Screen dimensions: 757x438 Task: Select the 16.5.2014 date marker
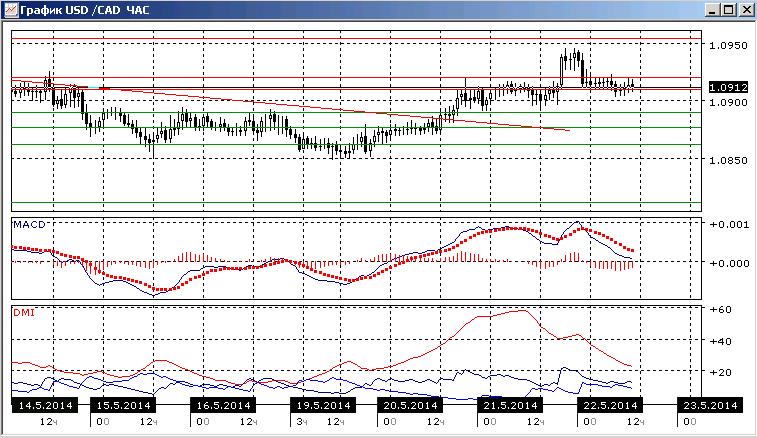point(223,405)
